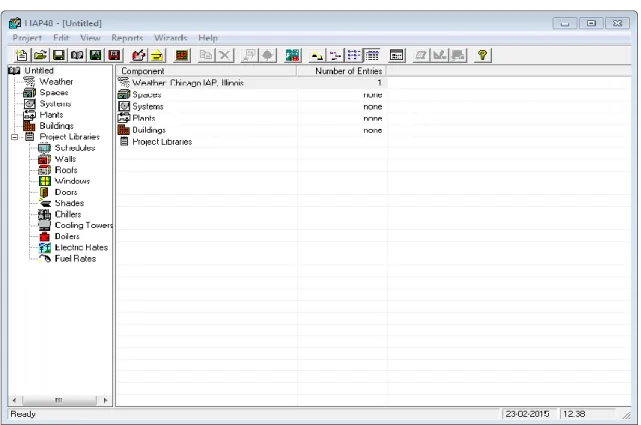Open the Help menu
The image size is (641, 425).
tap(208, 38)
